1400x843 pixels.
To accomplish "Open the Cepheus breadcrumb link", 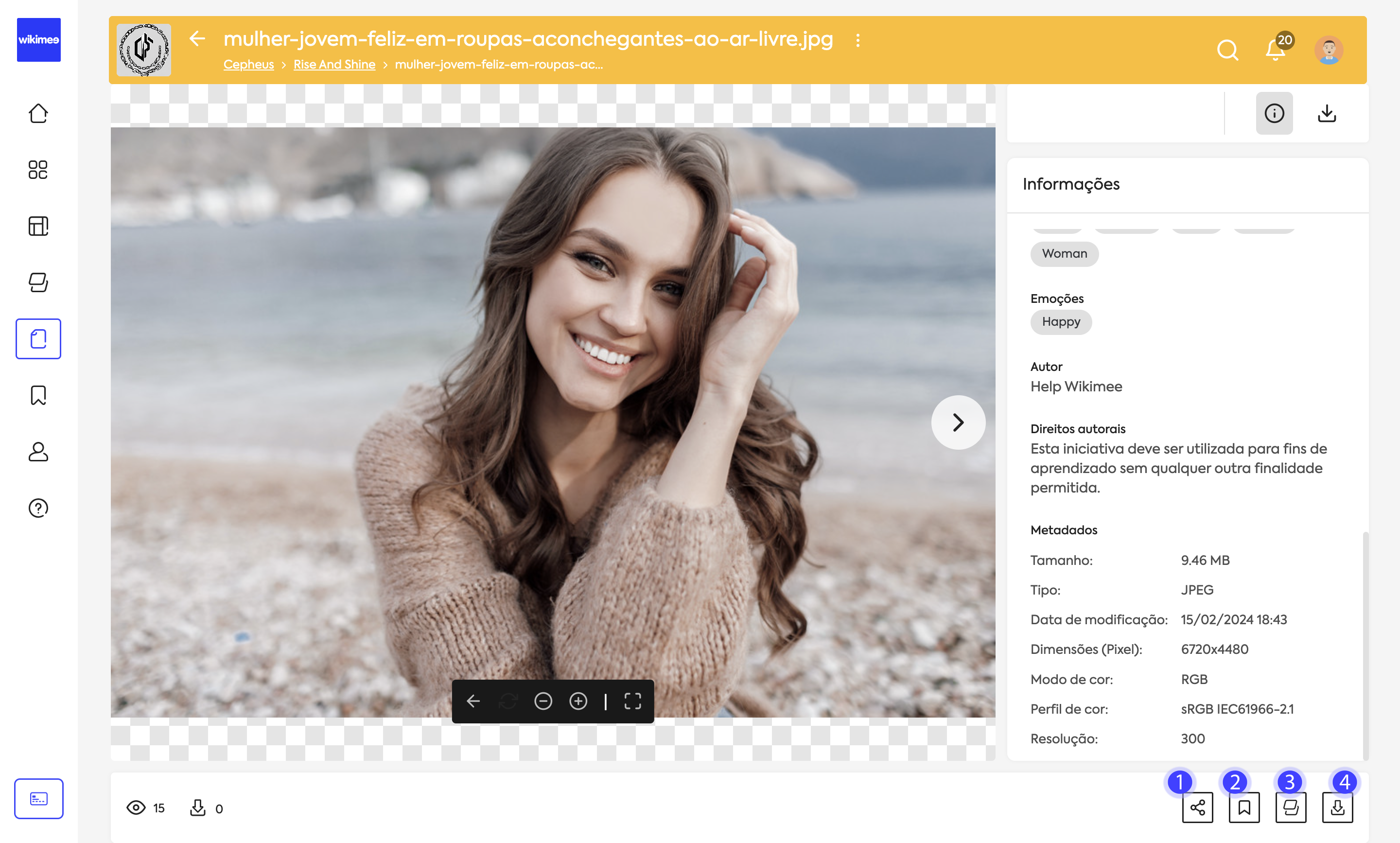I will point(248,64).
